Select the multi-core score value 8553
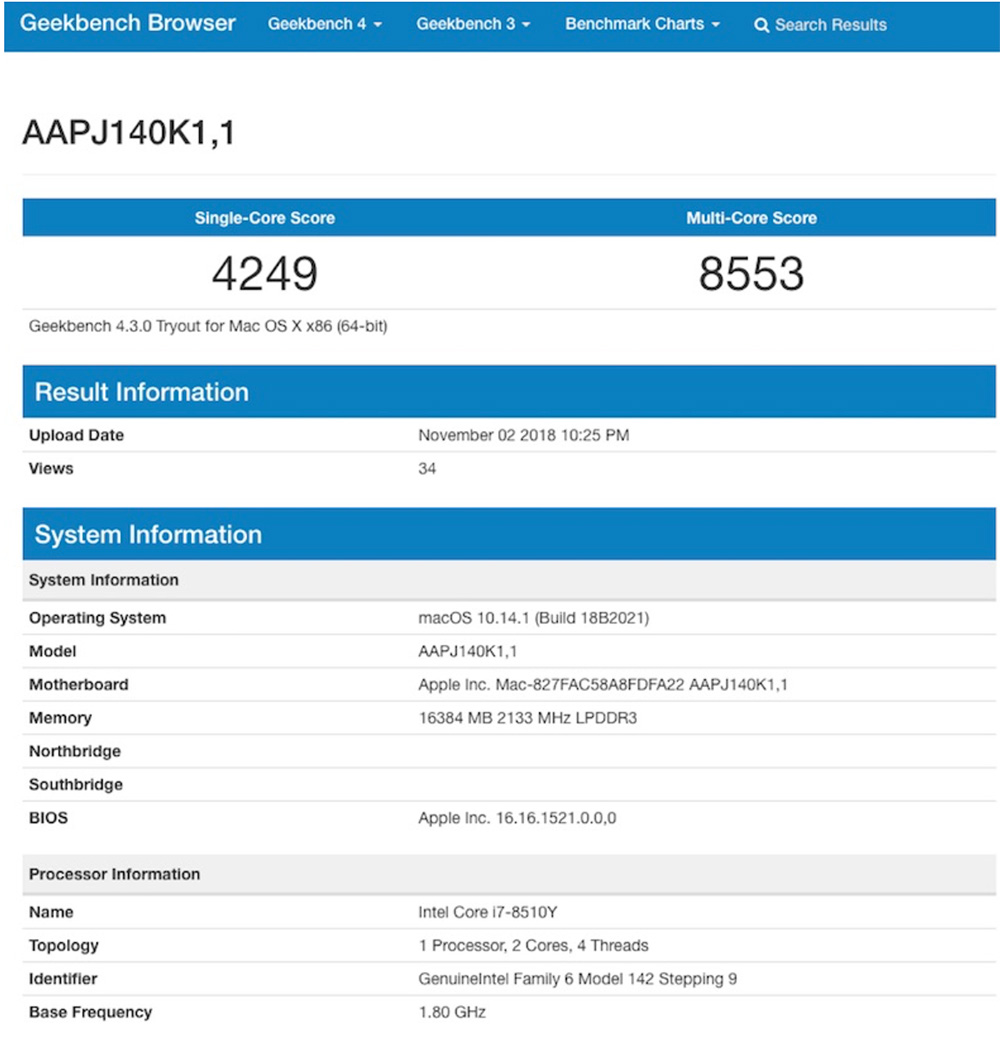 tap(751, 273)
